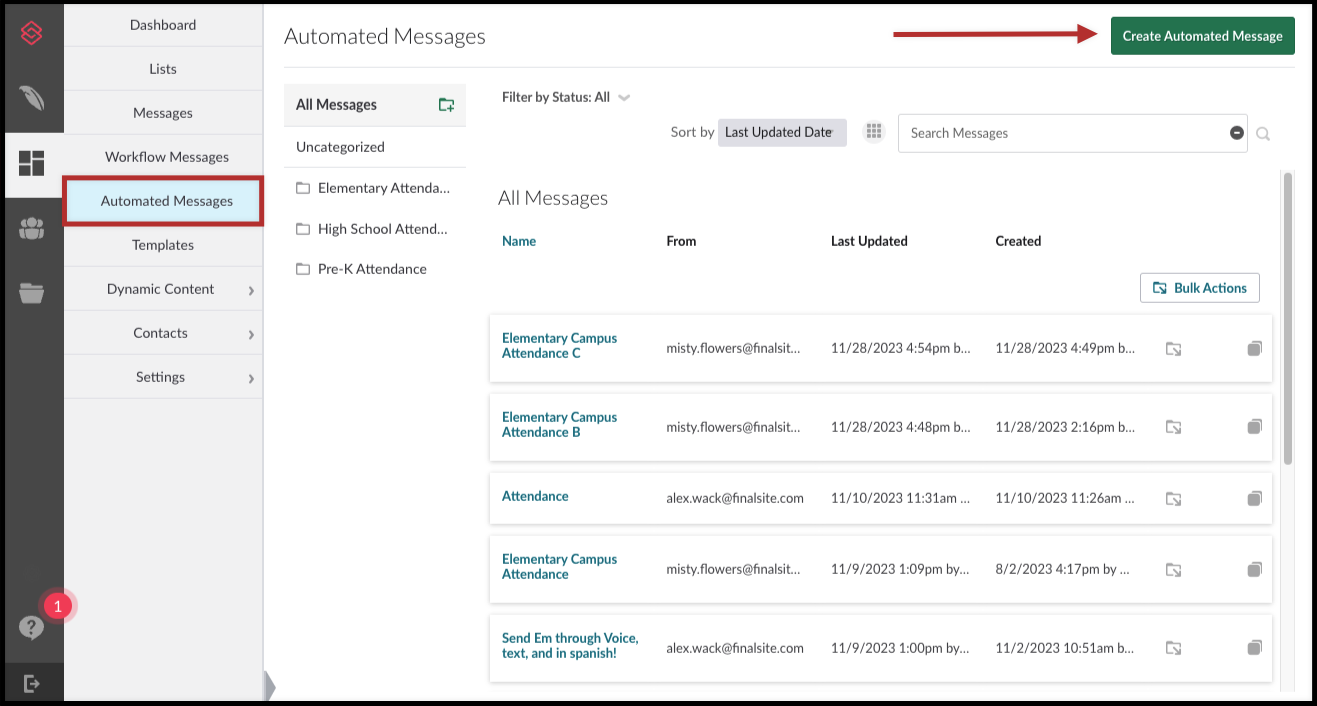Click the people/groups icon in the sidebar
Image resolution: width=1317 pixels, height=706 pixels.
point(33,228)
